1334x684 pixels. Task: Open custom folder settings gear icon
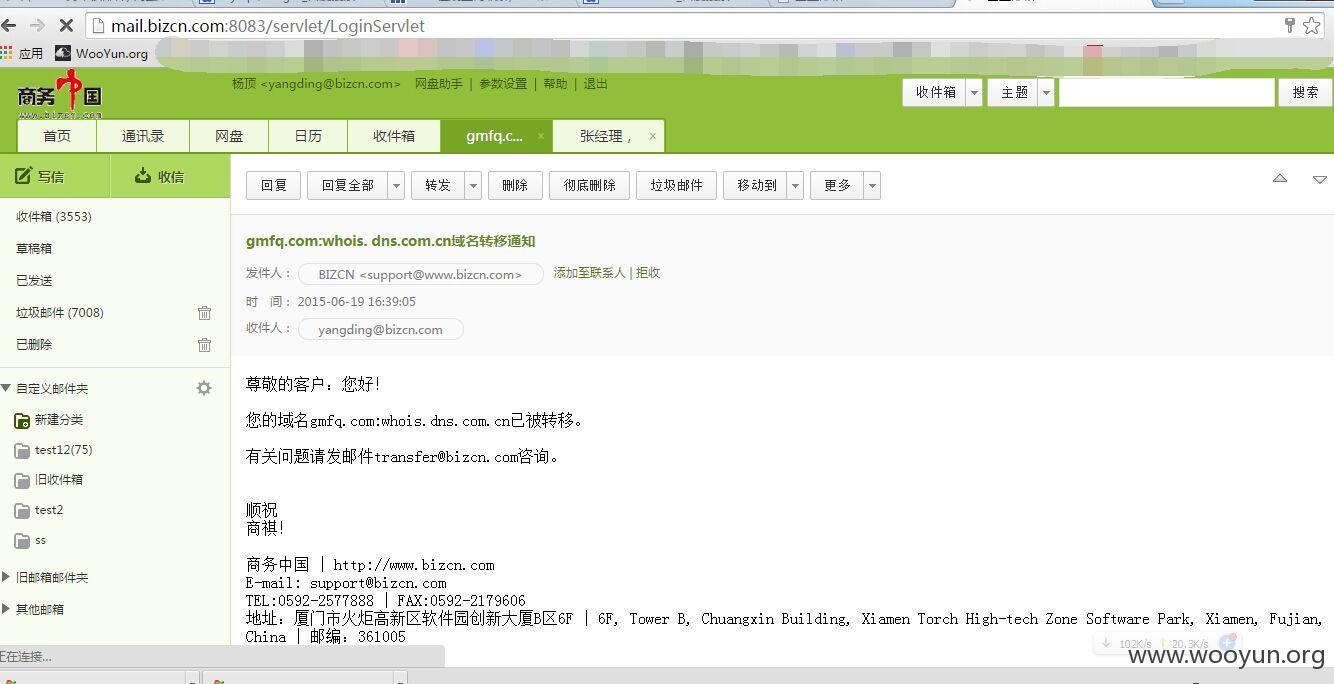click(x=204, y=388)
